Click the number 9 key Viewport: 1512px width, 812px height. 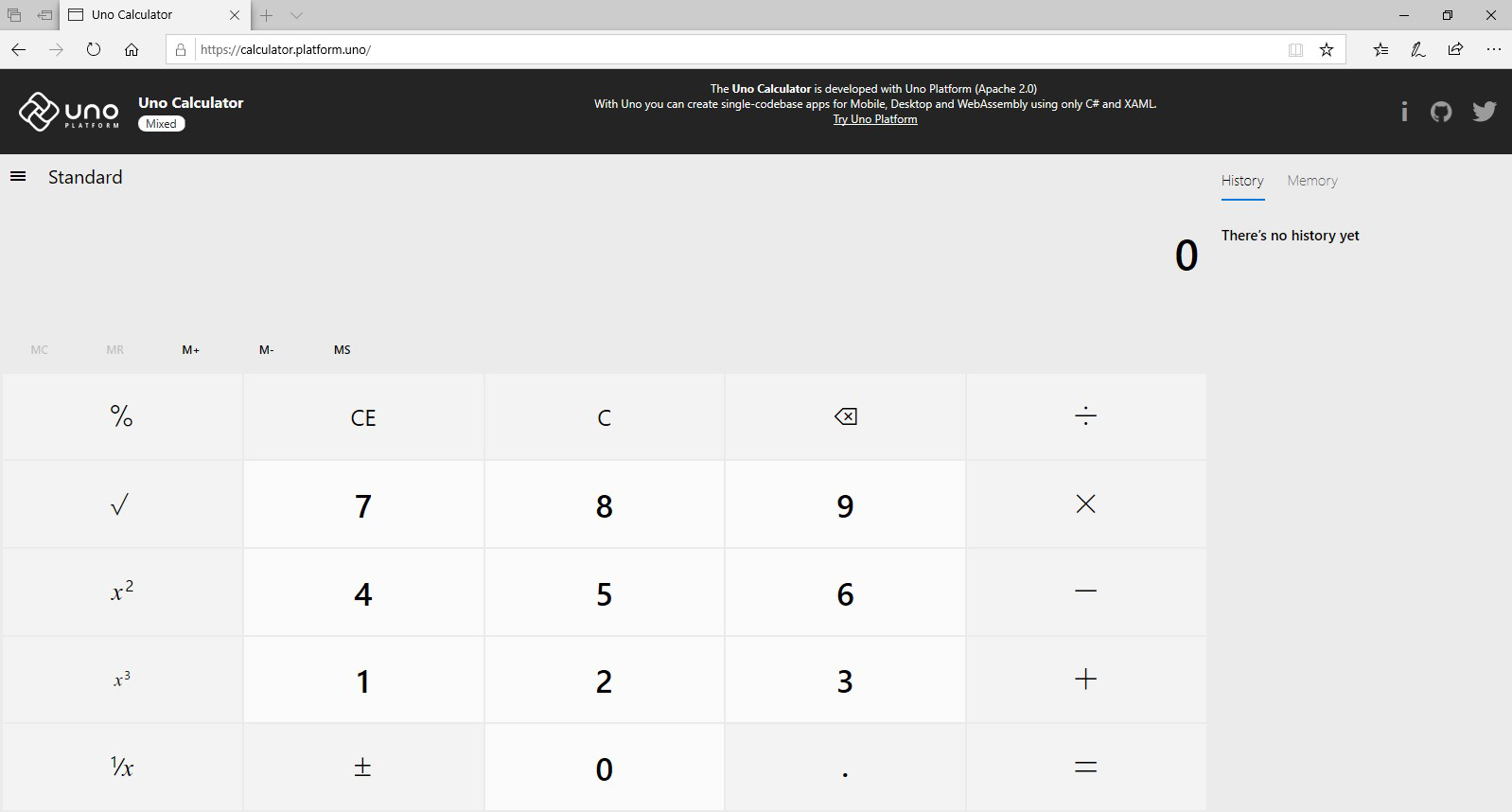pyautogui.click(x=845, y=504)
